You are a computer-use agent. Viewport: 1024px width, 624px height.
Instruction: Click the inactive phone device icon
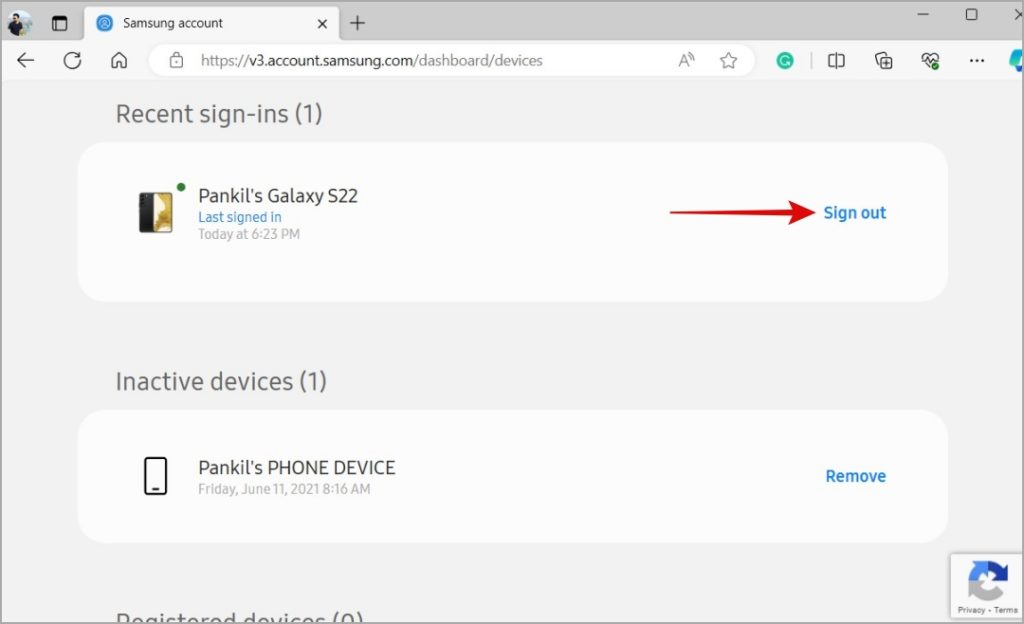[155, 476]
